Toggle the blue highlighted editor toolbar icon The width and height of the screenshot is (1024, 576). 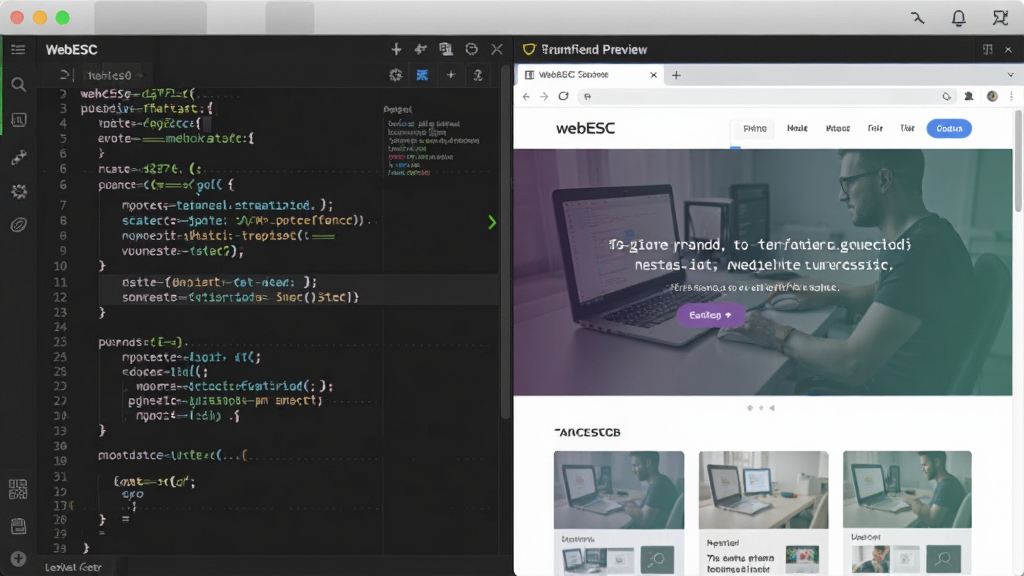click(423, 75)
